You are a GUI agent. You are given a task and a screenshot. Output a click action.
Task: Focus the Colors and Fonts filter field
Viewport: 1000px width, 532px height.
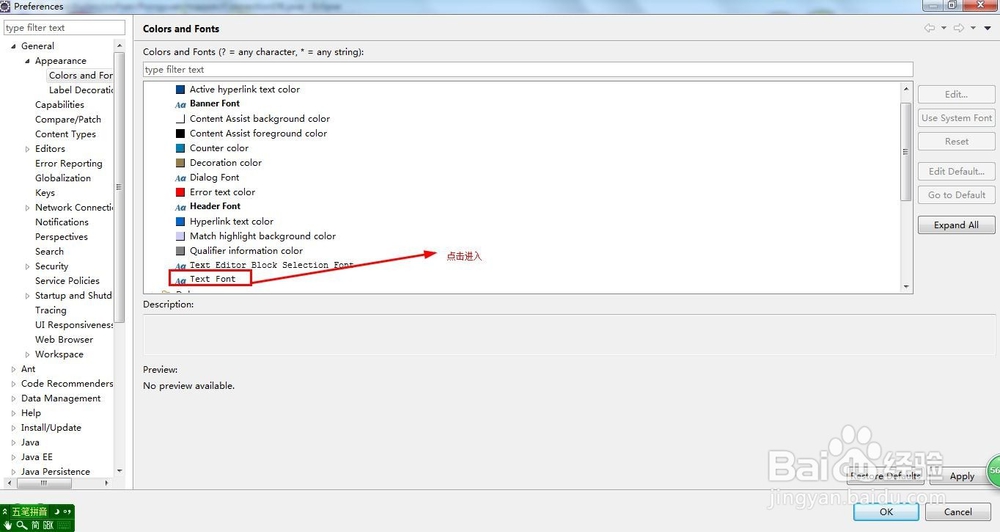click(528, 70)
